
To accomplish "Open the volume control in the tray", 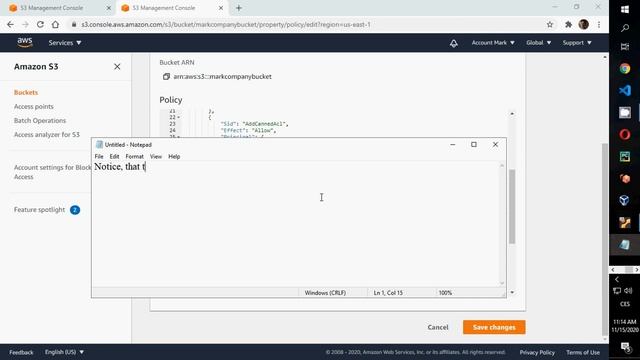I will click(x=629, y=291).
